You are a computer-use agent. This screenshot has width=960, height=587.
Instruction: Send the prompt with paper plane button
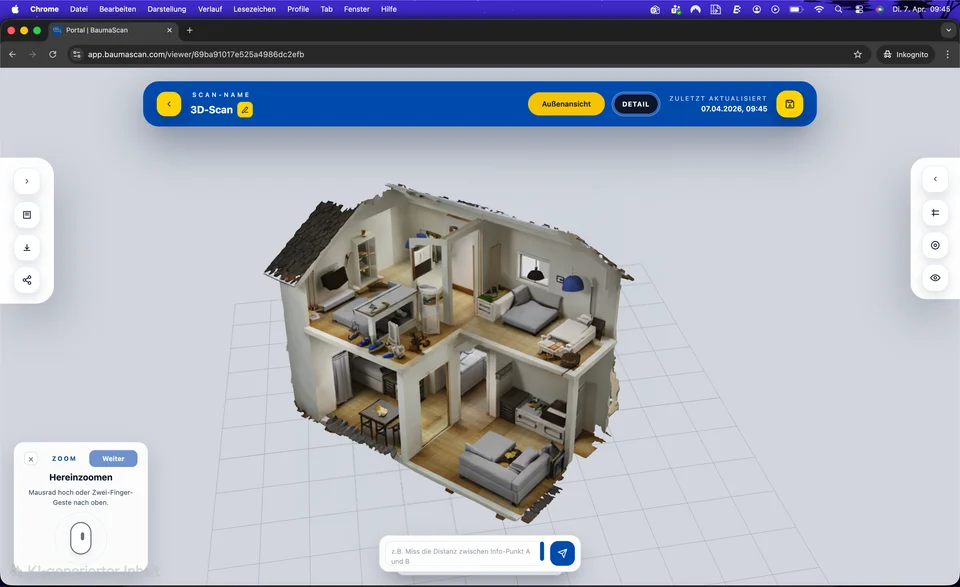tap(562, 553)
